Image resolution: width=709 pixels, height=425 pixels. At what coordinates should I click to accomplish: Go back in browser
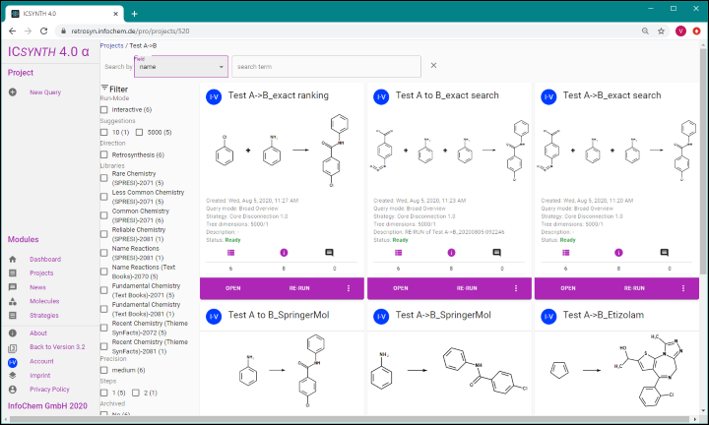pos(12,31)
